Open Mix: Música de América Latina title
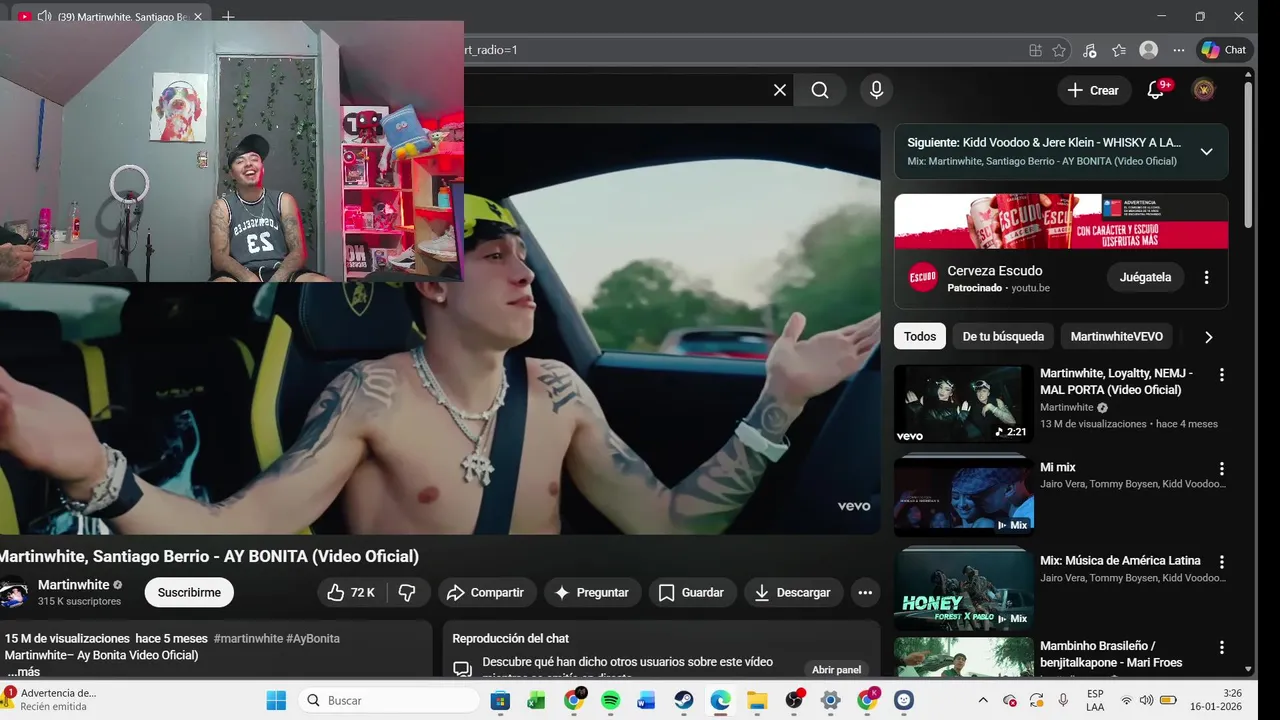 (x=1120, y=561)
